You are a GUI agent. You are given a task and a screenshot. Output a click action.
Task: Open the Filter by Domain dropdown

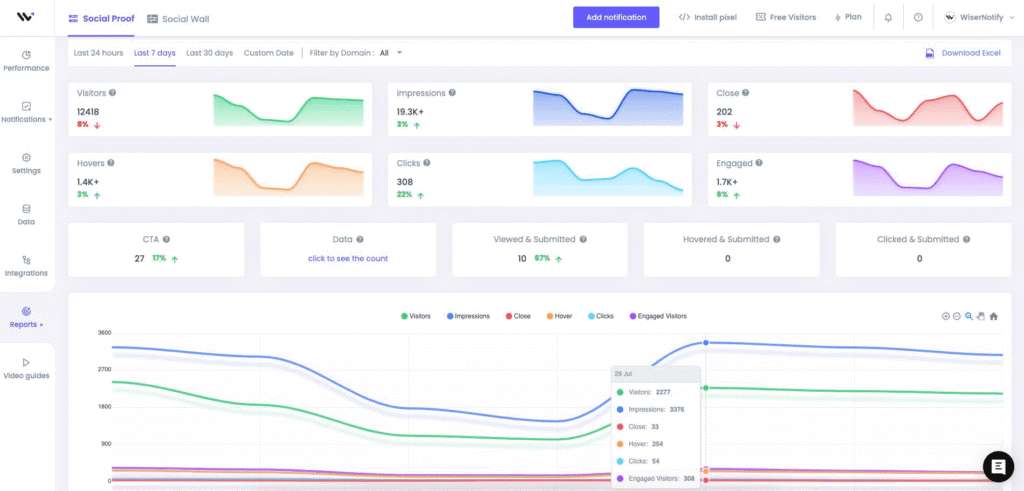391,53
